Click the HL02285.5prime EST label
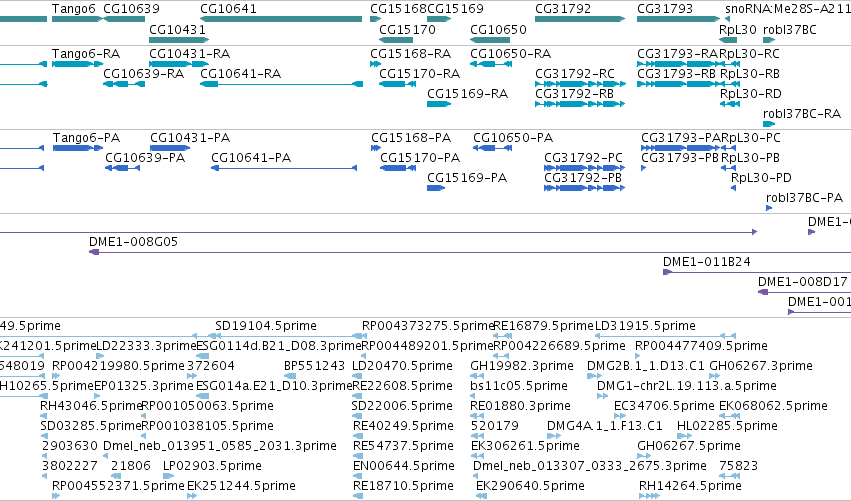Screen dimensions: 851x501 (x=727, y=427)
